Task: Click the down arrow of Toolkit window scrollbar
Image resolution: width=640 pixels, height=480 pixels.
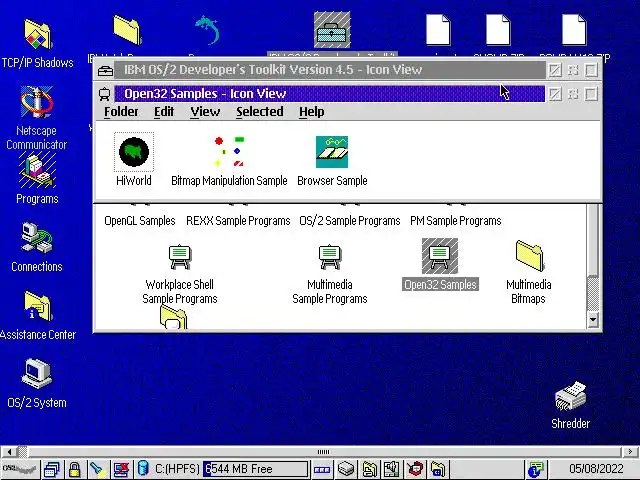Action: coord(593,320)
